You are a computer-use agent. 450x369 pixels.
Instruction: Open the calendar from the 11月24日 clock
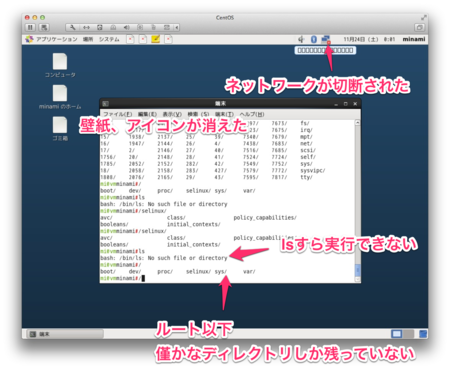pos(369,39)
